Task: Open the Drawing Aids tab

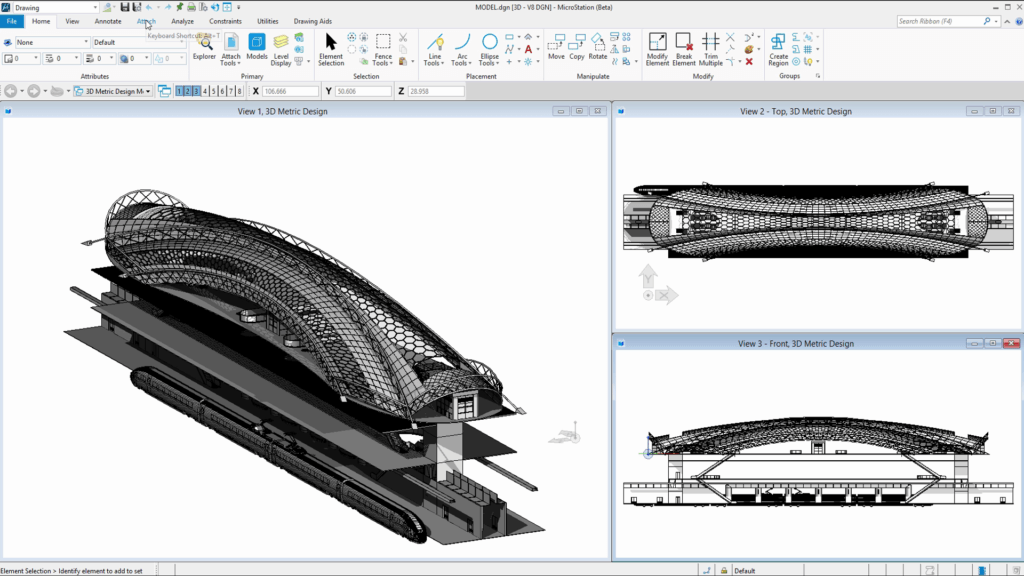Action: 314,20
